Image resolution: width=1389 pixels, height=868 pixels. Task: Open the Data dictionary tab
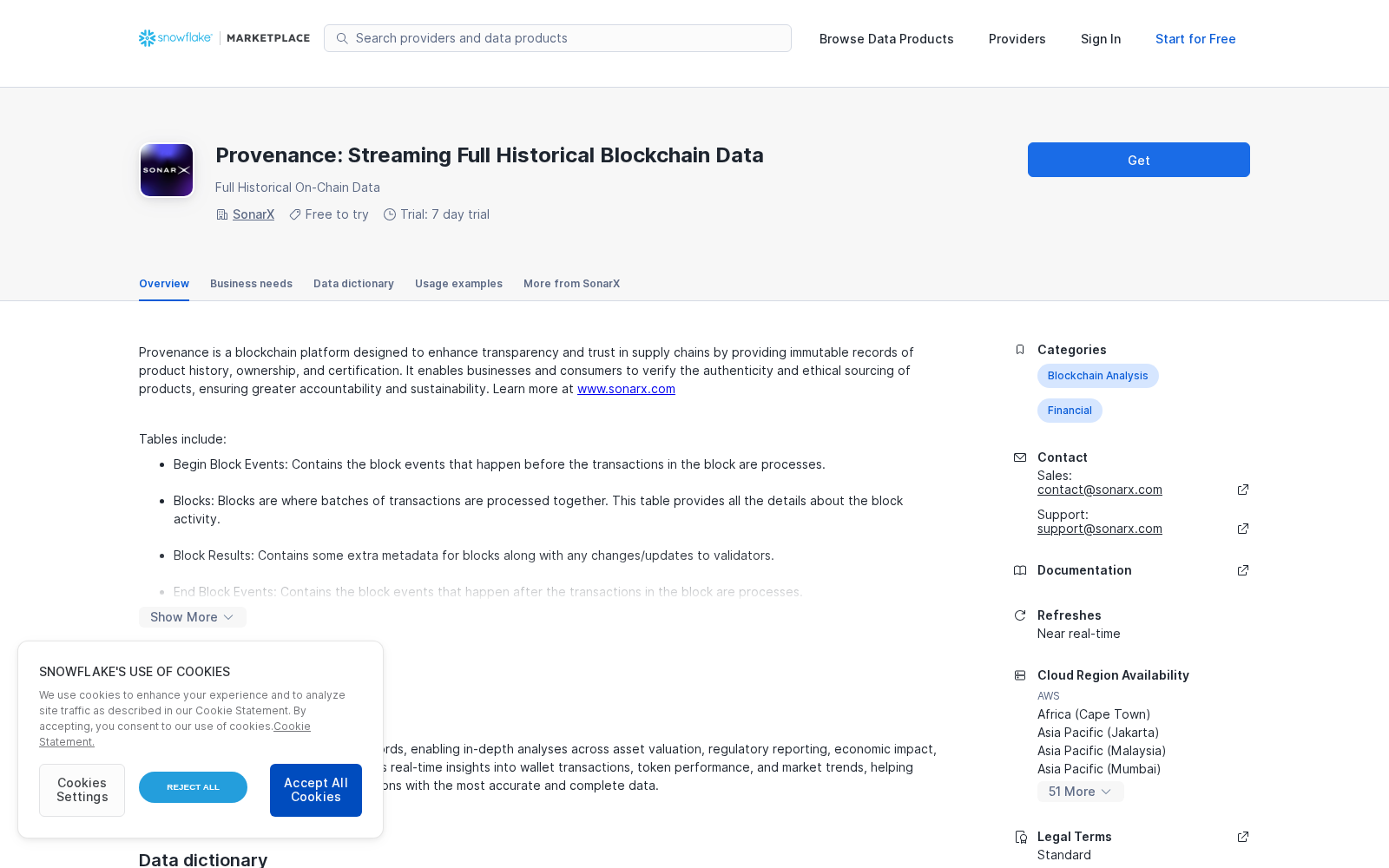[x=353, y=284]
